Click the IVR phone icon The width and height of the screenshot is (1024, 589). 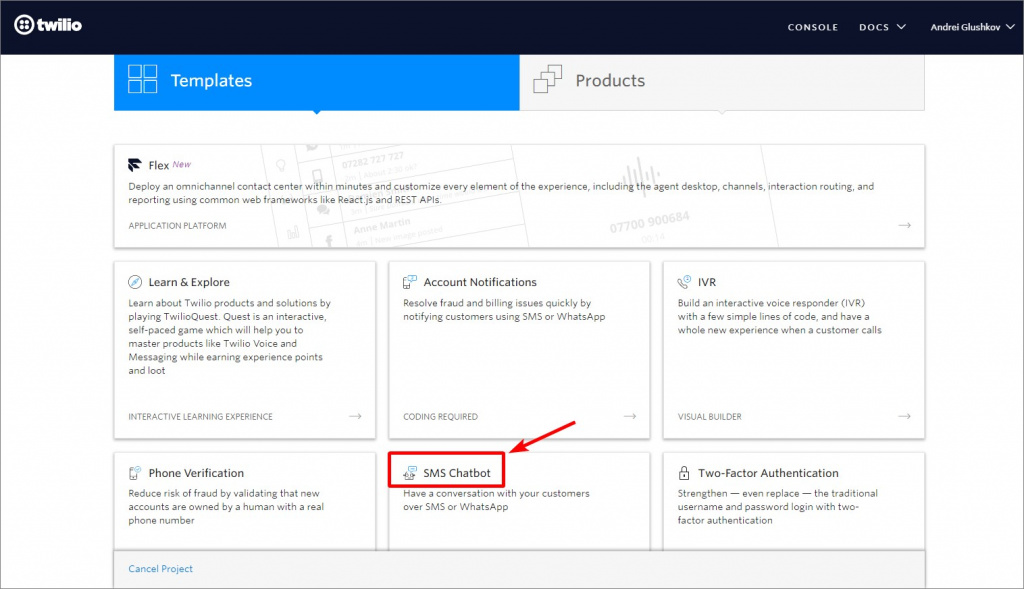(684, 283)
